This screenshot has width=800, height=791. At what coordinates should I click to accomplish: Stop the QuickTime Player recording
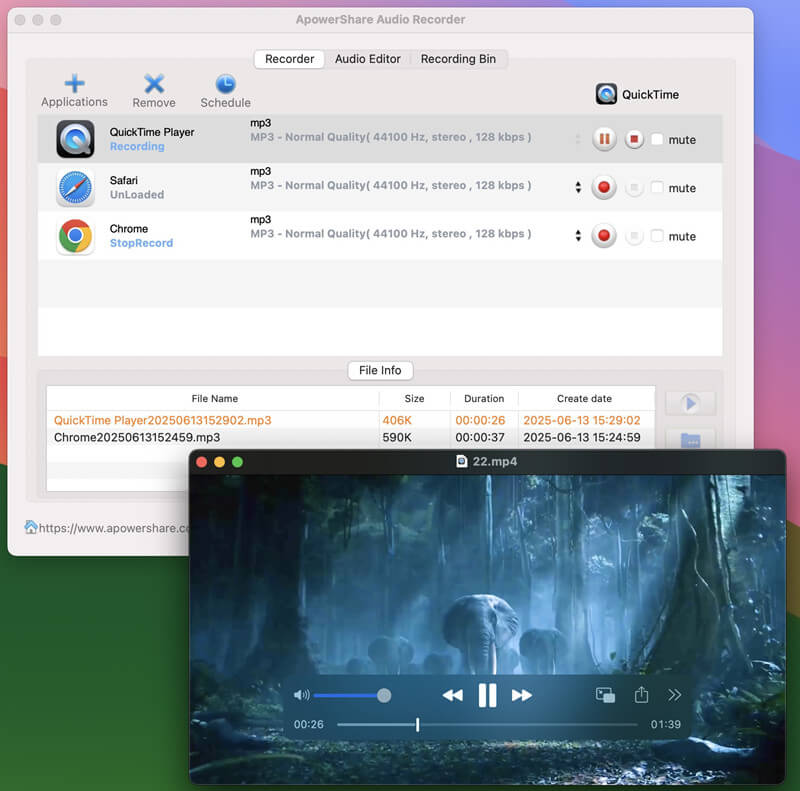tap(634, 139)
